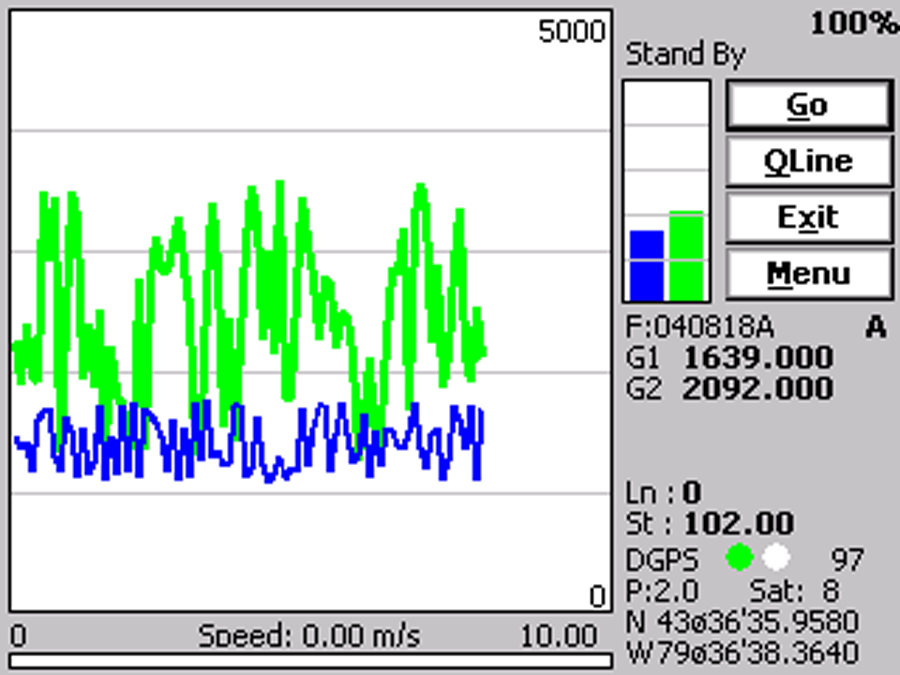Click the G2 value 2092.000
This screenshot has width=900, height=675.
pos(758,388)
